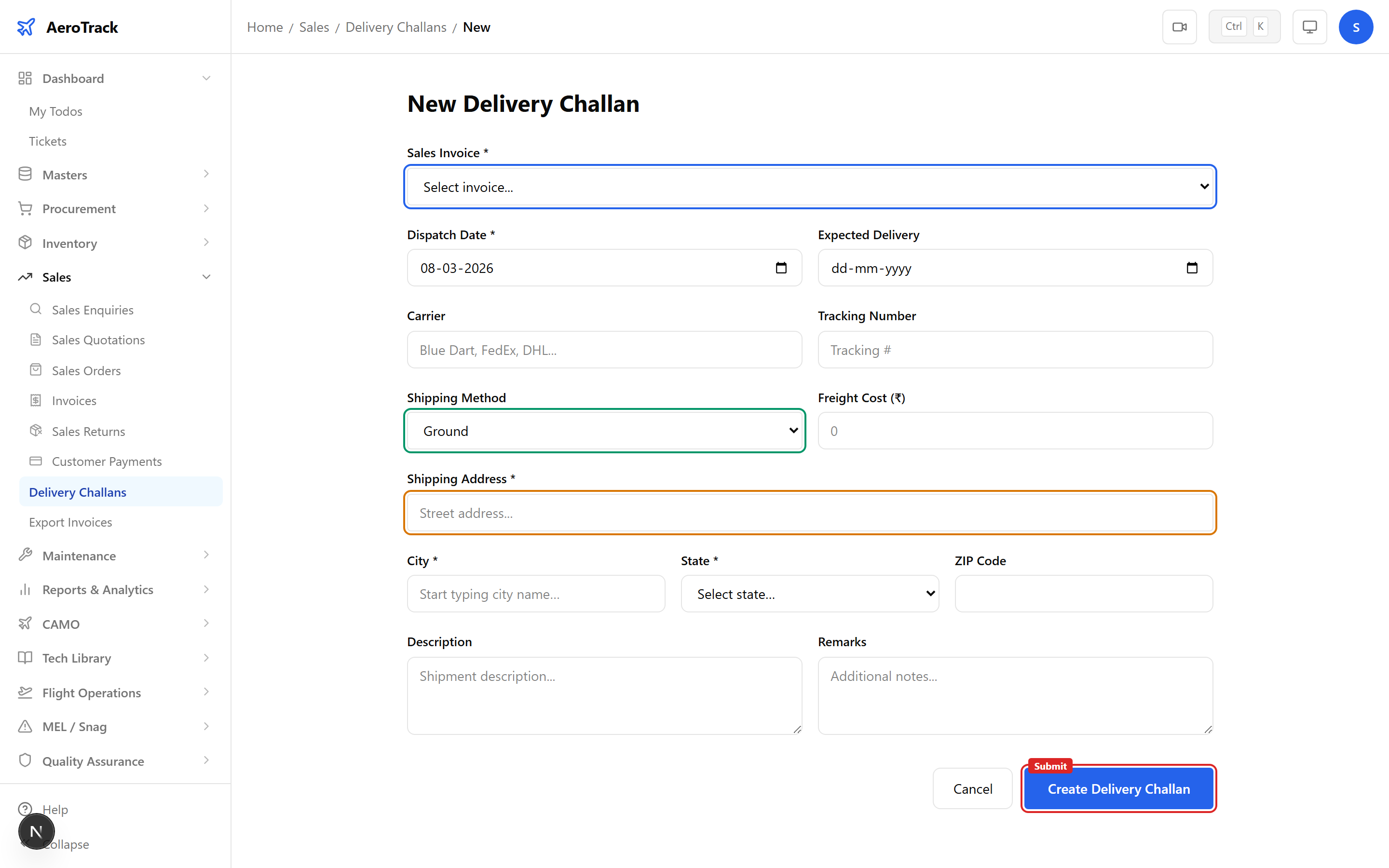This screenshot has width=1389, height=868.
Task: Click the Dashboard grid icon in the sidebar
Action: tap(25, 78)
